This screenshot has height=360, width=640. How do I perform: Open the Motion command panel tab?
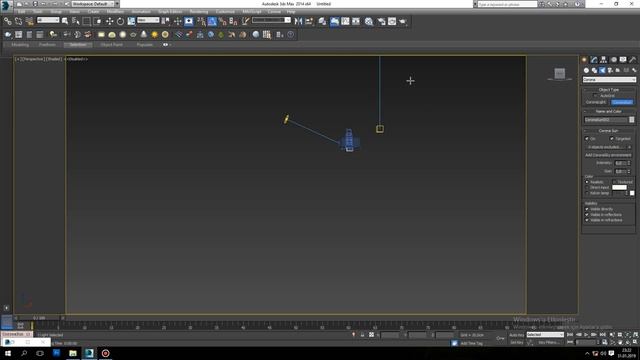pyautogui.click(x=613, y=60)
